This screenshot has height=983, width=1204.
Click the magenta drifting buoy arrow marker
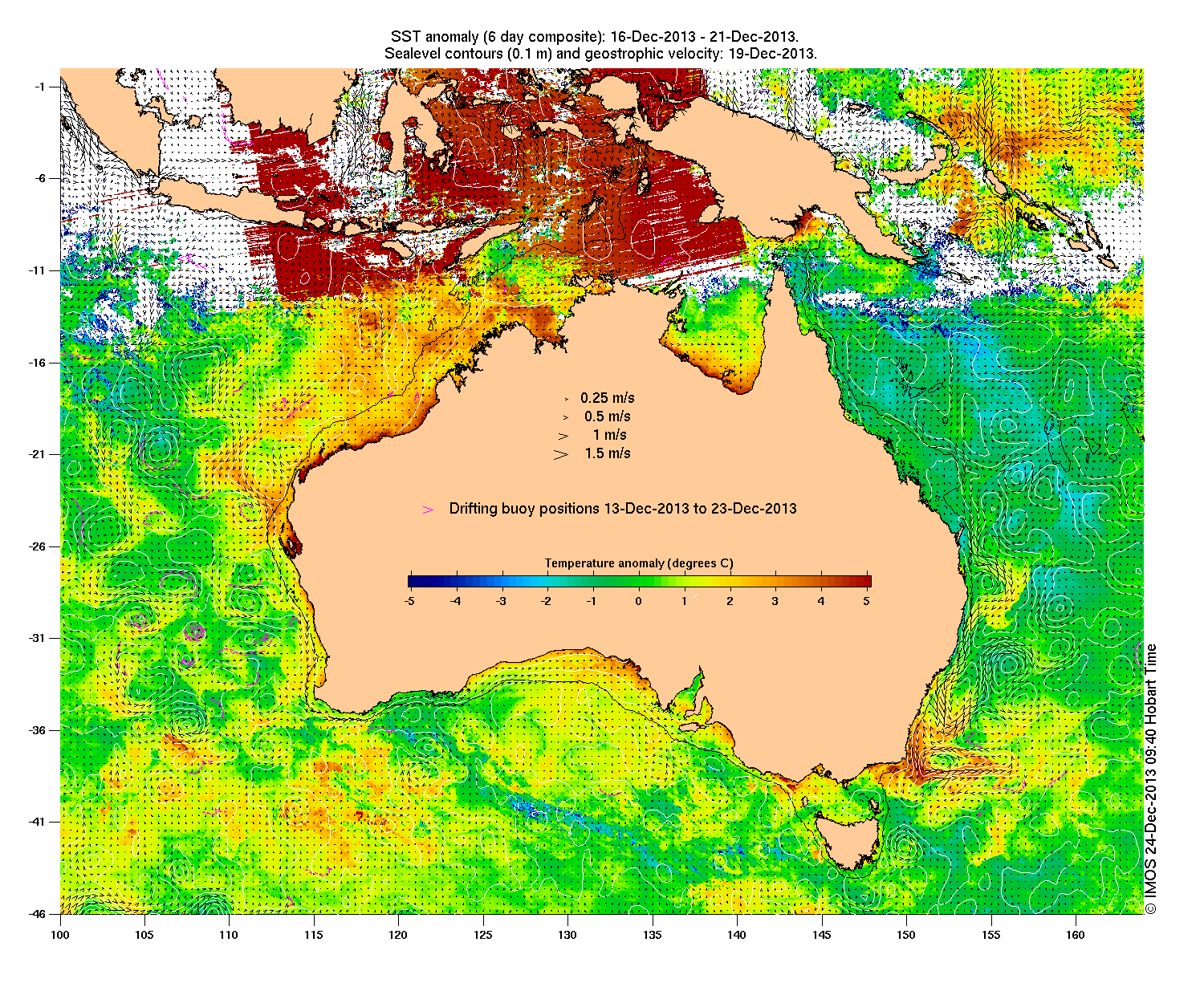coord(429,510)
